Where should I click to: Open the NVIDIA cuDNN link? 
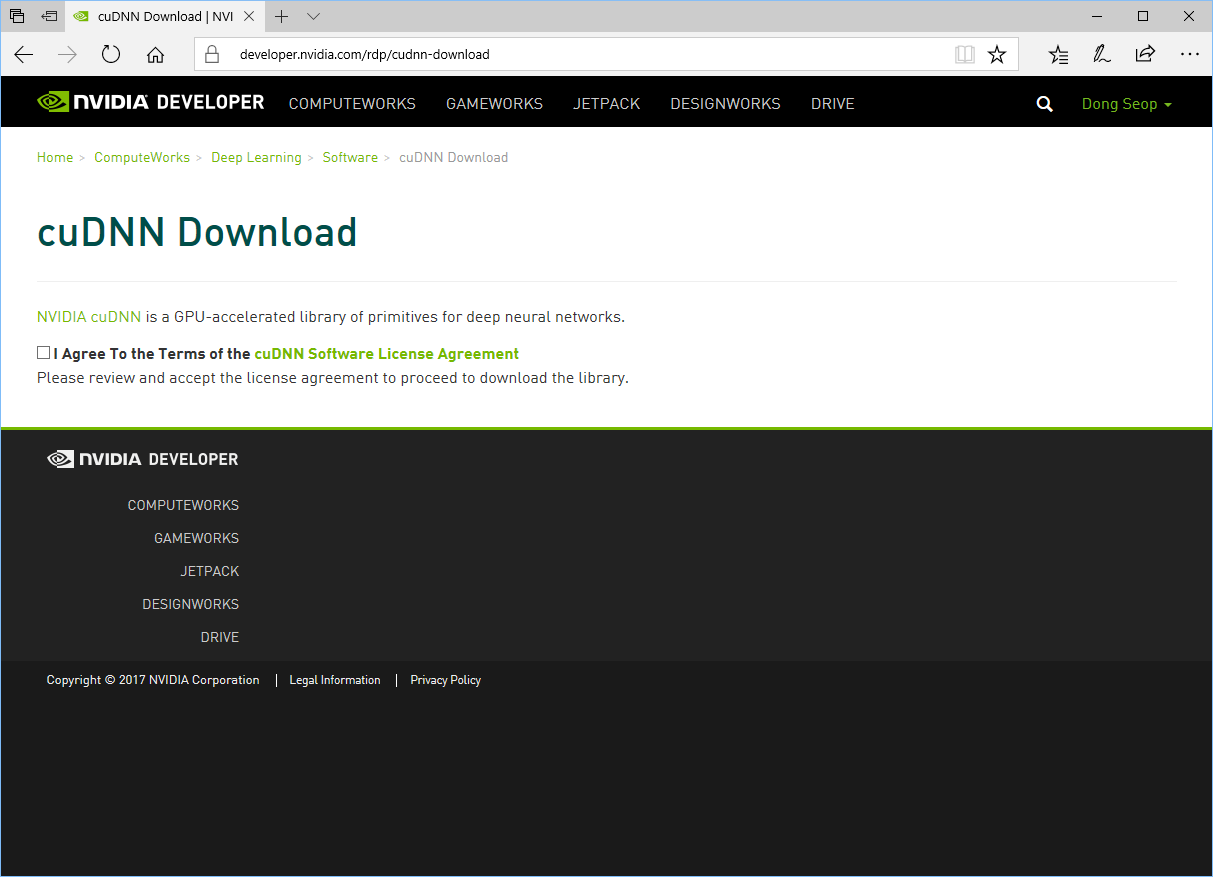(89, 317)
